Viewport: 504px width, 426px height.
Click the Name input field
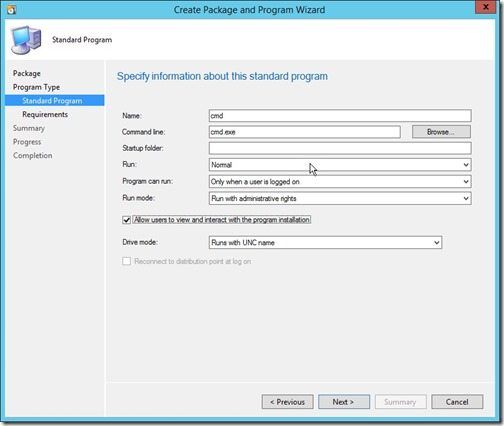340,116
